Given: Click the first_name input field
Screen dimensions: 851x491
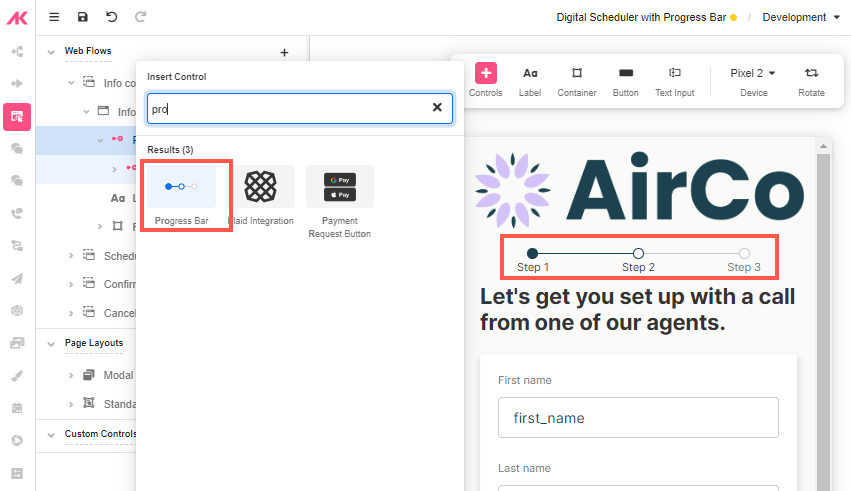Looking at the screenshot, I should 638,418.
